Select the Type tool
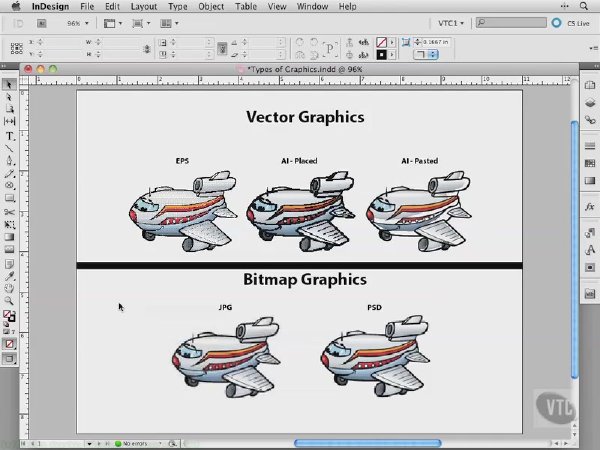Screen dimensions: 600x450 coord(10,136)
